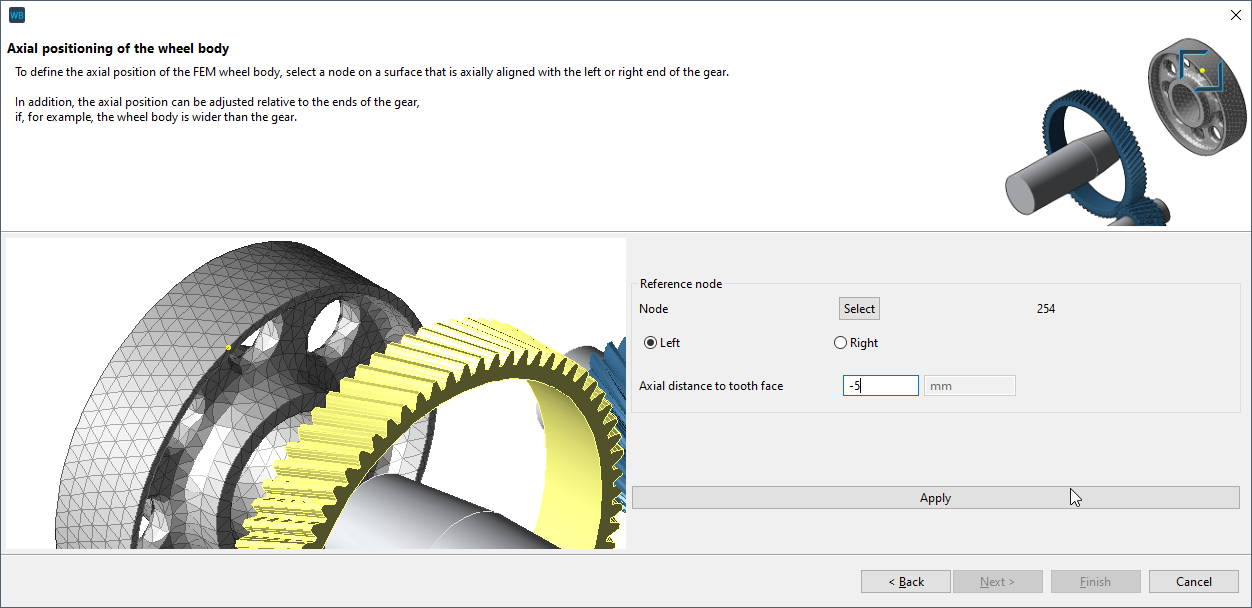Click the Finish button

pyautogui.click(x=1095, y=582)
